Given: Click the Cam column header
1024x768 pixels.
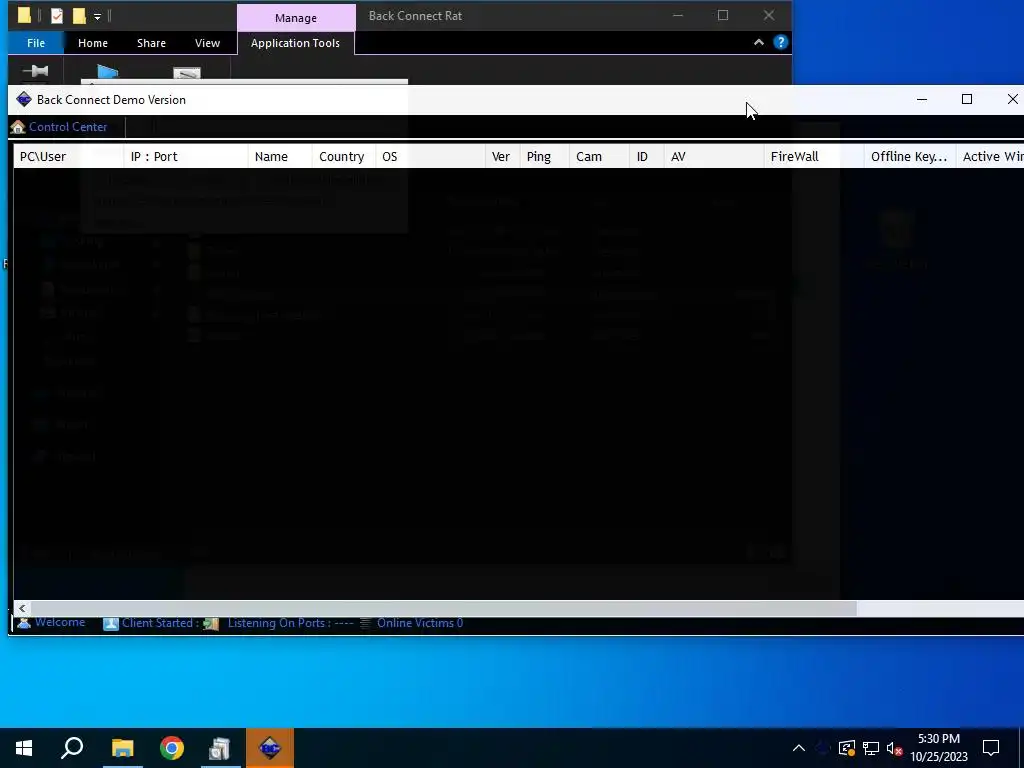Looking at the screenshot, I should point(599,157).
